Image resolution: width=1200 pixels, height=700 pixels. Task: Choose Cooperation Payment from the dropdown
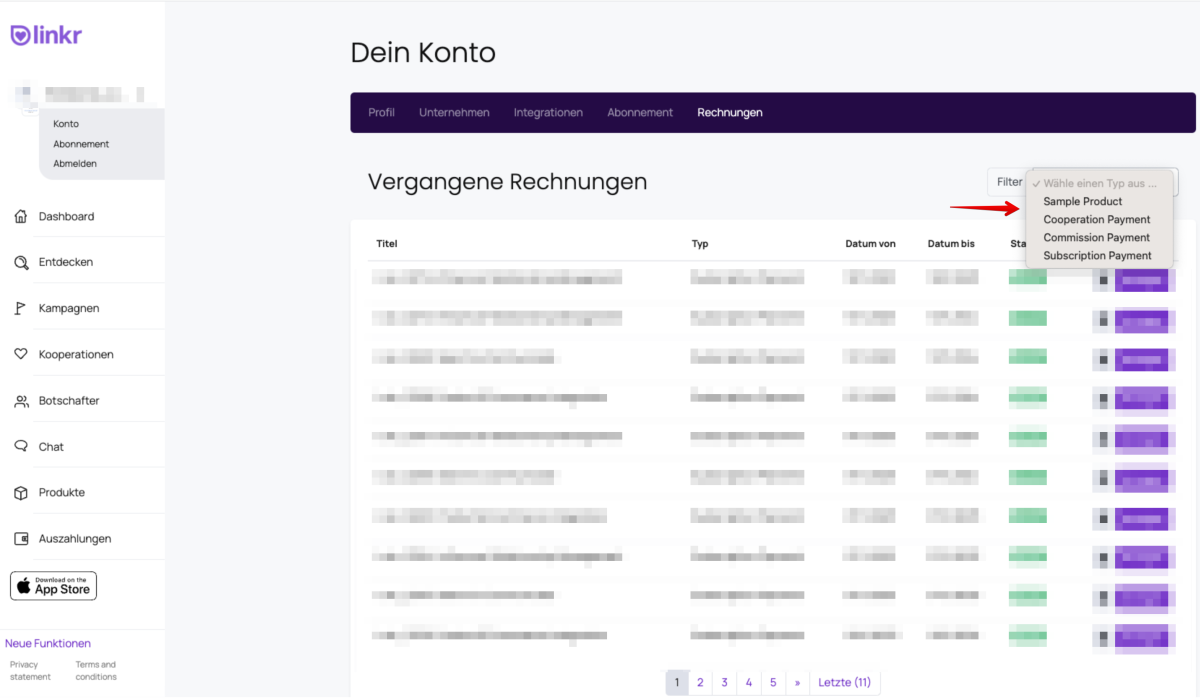coord(1096,219)
